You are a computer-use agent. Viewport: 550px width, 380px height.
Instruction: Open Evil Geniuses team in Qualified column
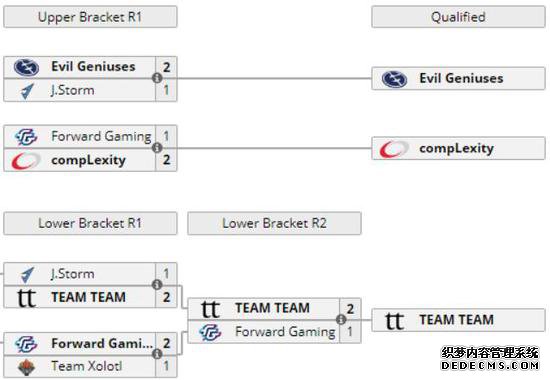[461, 78]
